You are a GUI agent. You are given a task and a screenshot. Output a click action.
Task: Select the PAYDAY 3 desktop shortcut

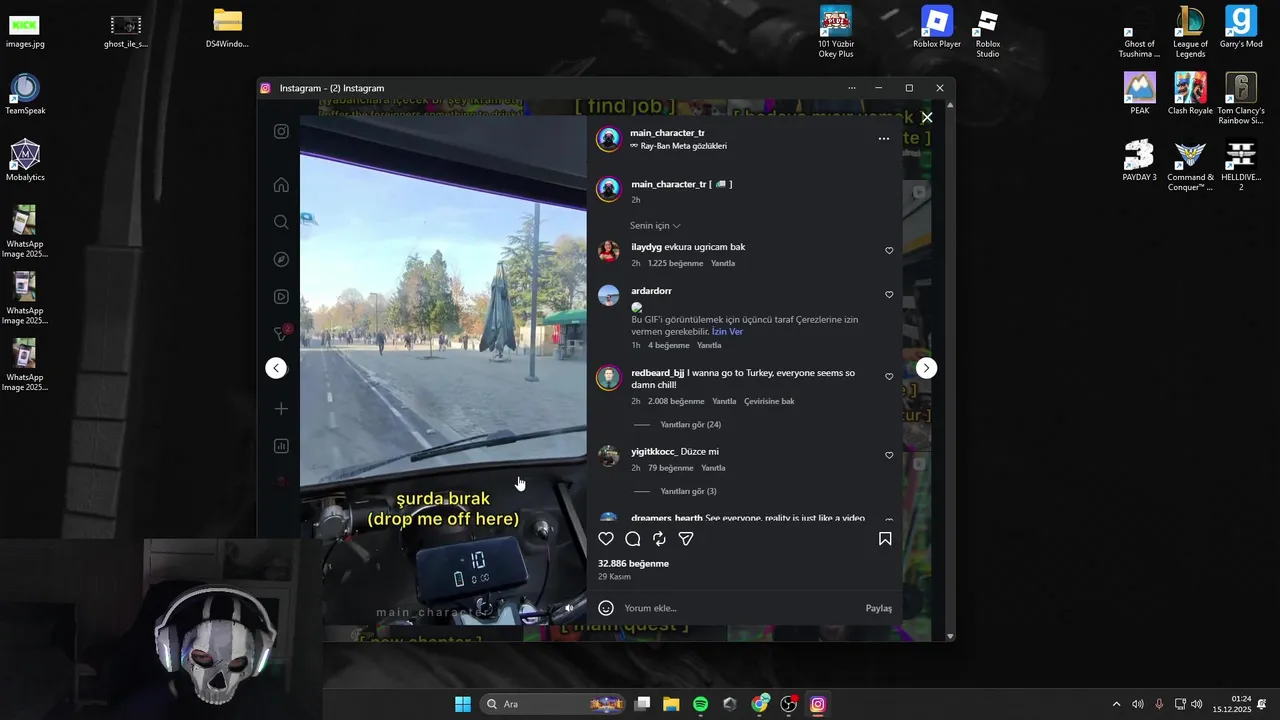[1139, 161]
